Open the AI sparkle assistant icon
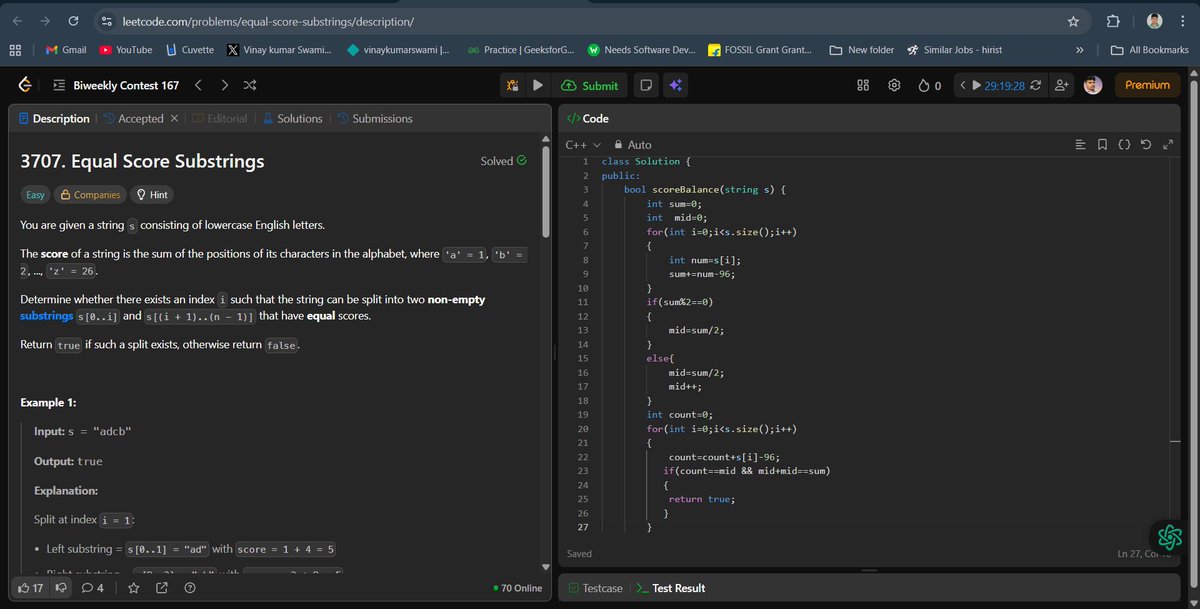Viewport: 1200px width, 609px height. click(x=676, y=86)
